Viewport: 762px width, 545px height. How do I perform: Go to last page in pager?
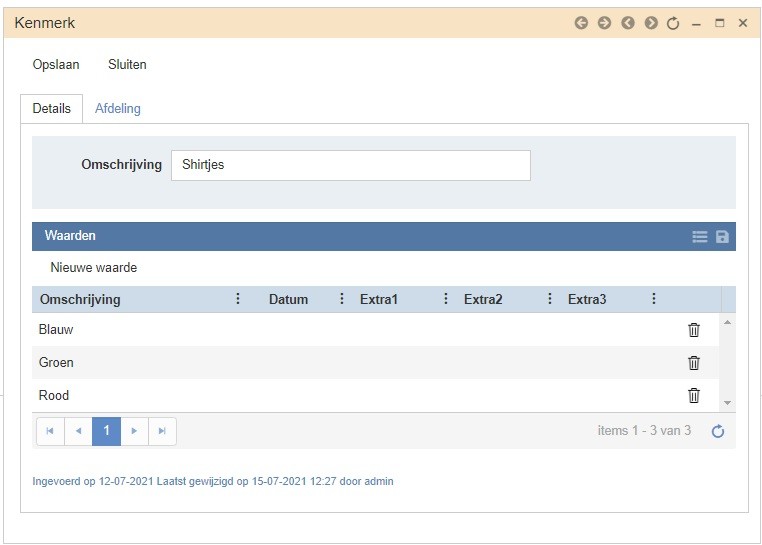162,431
